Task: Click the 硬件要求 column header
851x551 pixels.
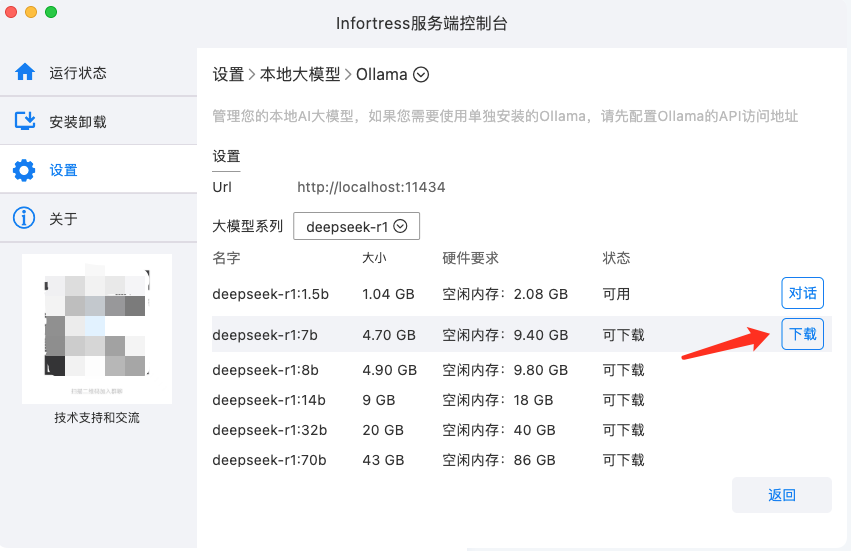Action: point(471,258)
